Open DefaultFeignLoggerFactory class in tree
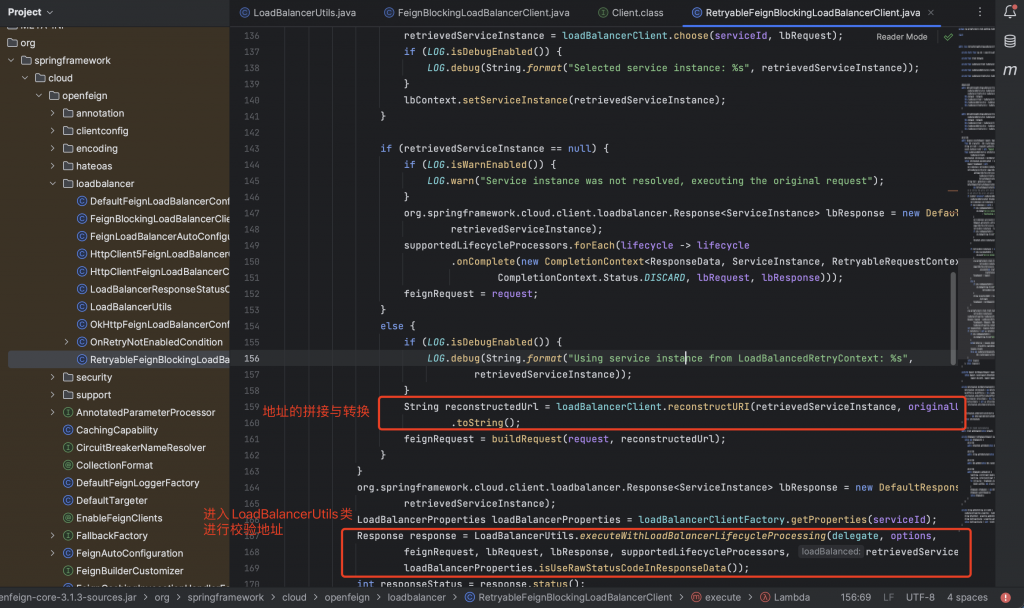1024x608 pixels. tap(131, 483)
